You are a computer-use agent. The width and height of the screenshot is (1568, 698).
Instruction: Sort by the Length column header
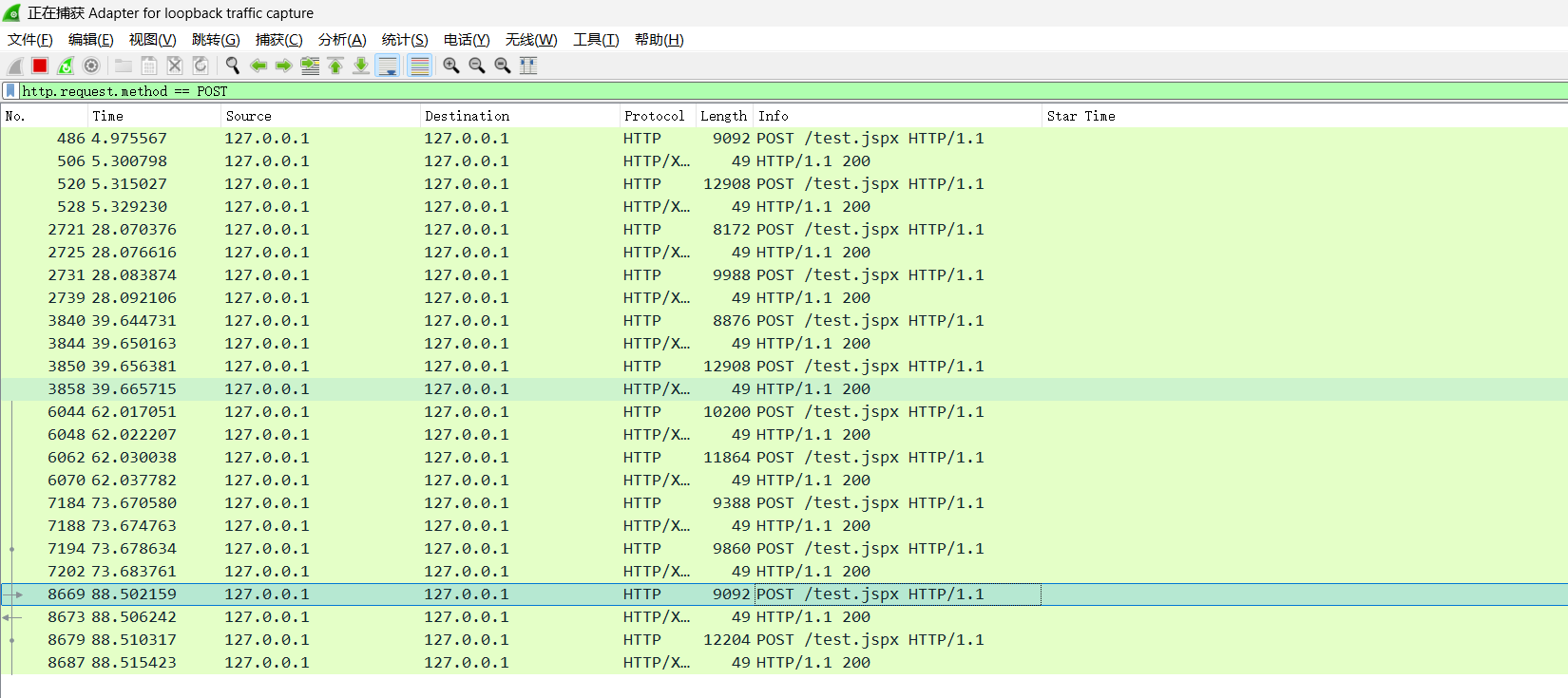click(723, 116)
